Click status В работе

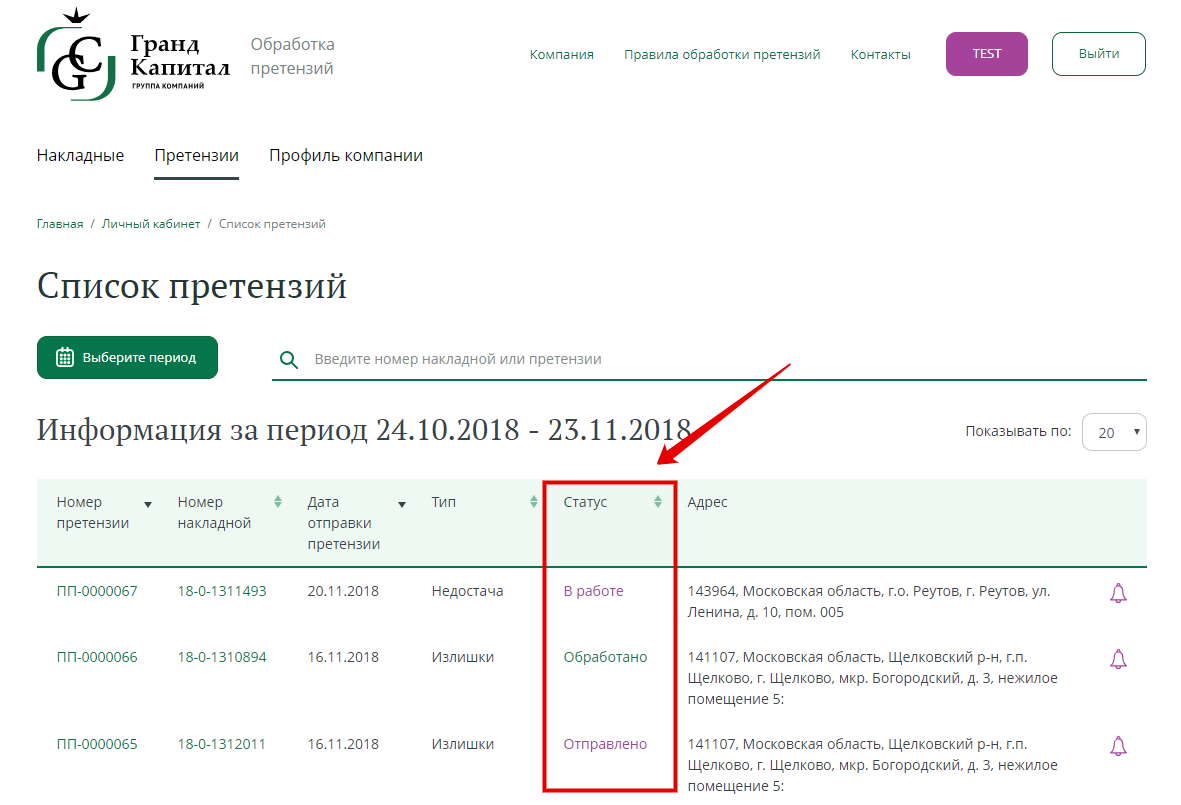coord(594,591)
